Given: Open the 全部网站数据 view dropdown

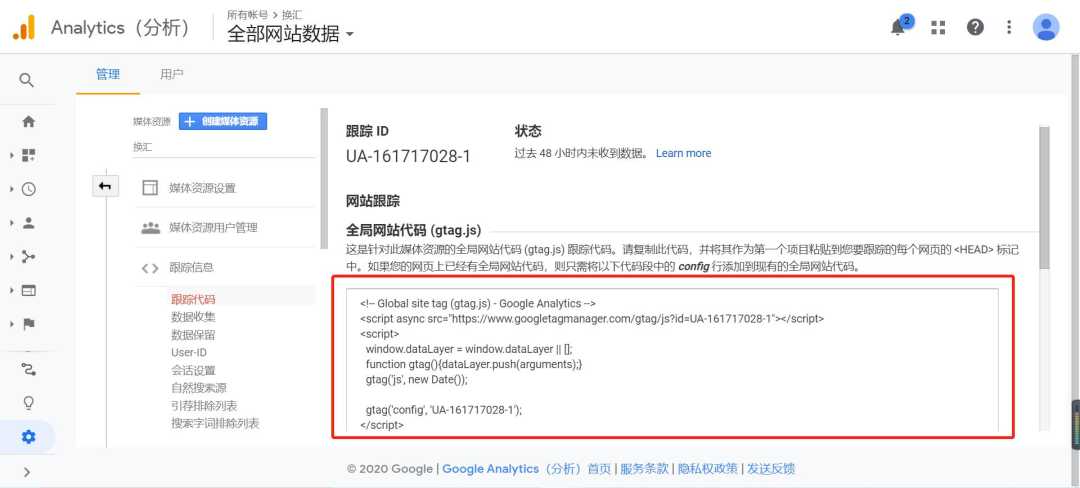Looking at the screenshot, I should click(290, 34).
